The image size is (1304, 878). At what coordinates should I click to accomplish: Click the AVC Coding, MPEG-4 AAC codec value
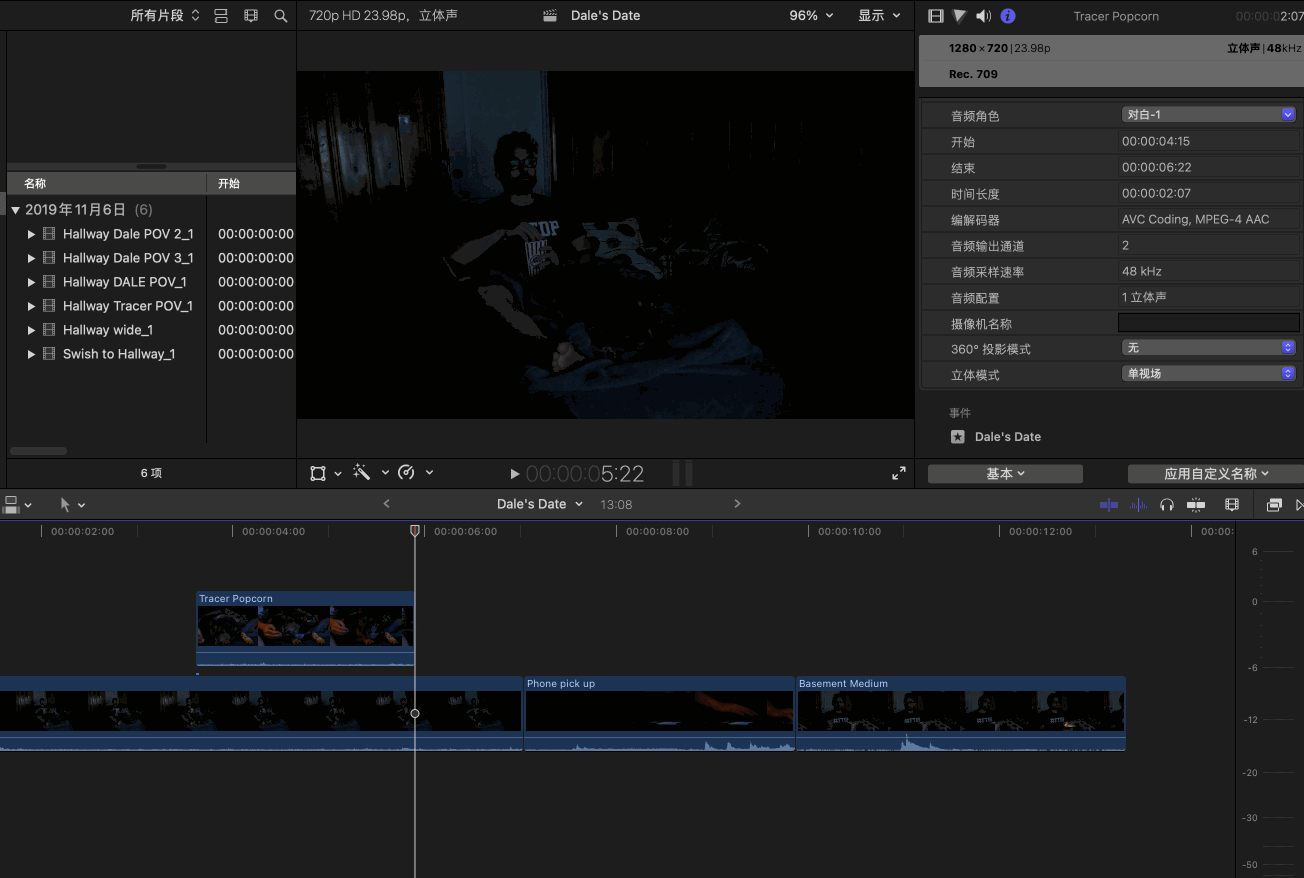[1196, 220]
